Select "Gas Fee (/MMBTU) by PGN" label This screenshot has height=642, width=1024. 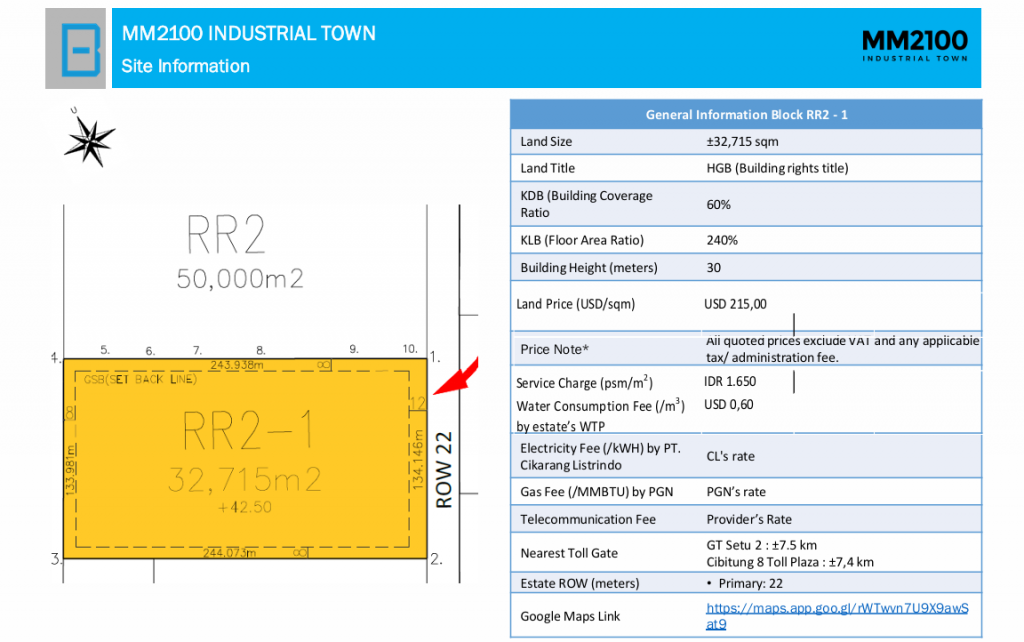(596, 492)
